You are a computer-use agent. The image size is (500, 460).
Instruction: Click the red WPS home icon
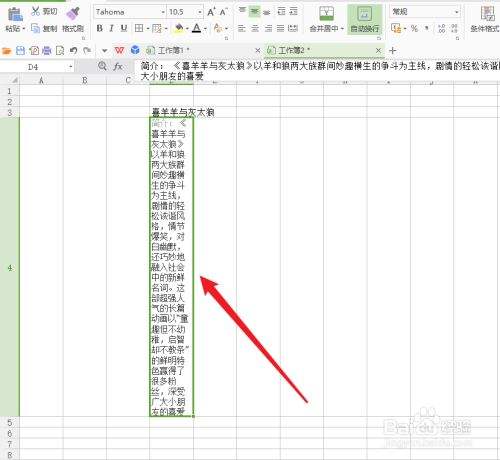click(x=119, y=51)
